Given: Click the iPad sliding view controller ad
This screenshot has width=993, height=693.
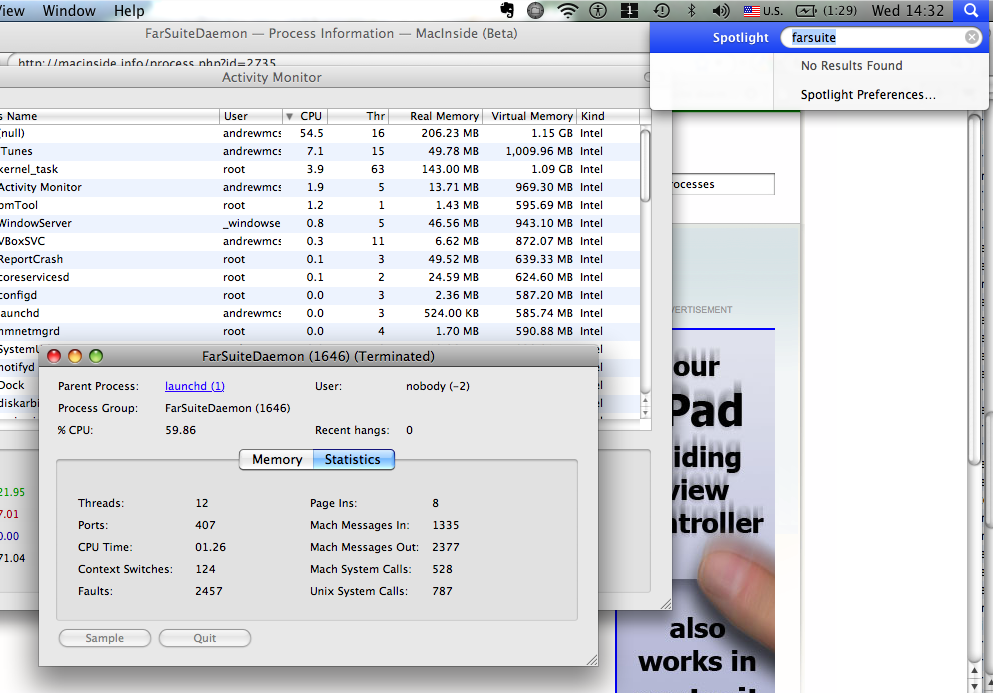Looking at the screenshot, I should 723,511.
